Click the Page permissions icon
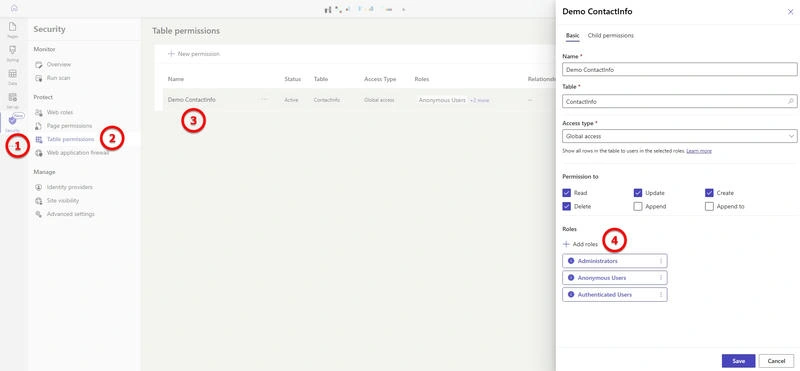This screenshot has width=800, height=371. click(38, 126)
